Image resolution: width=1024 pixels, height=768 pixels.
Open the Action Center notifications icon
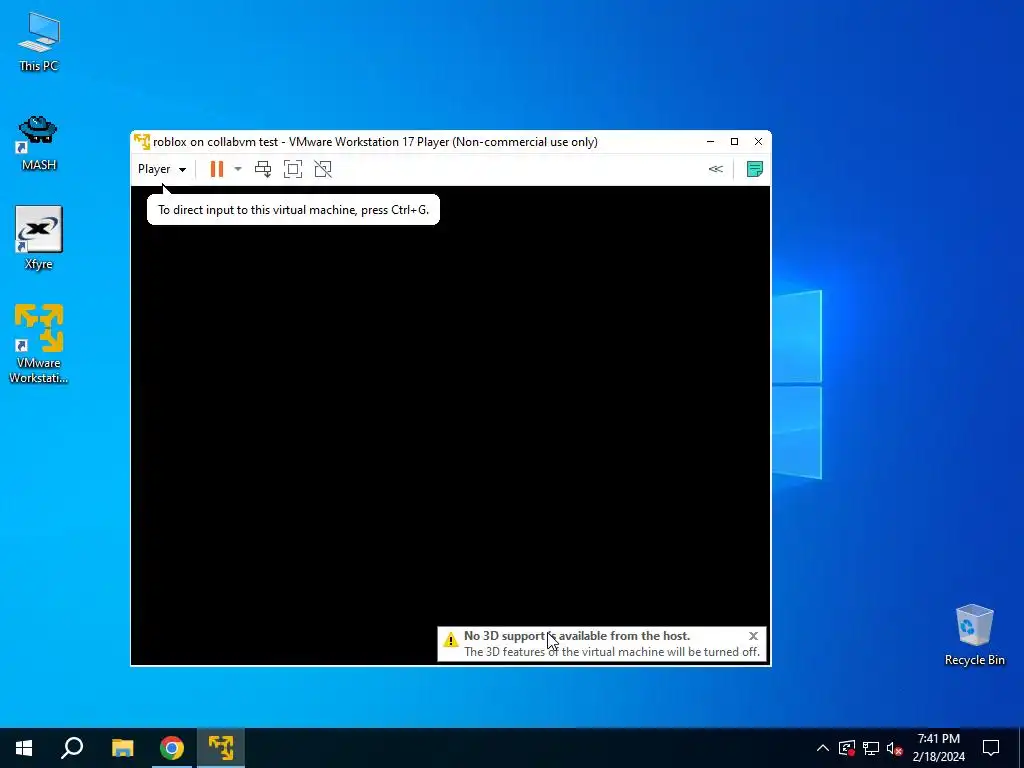click(991, 748)
